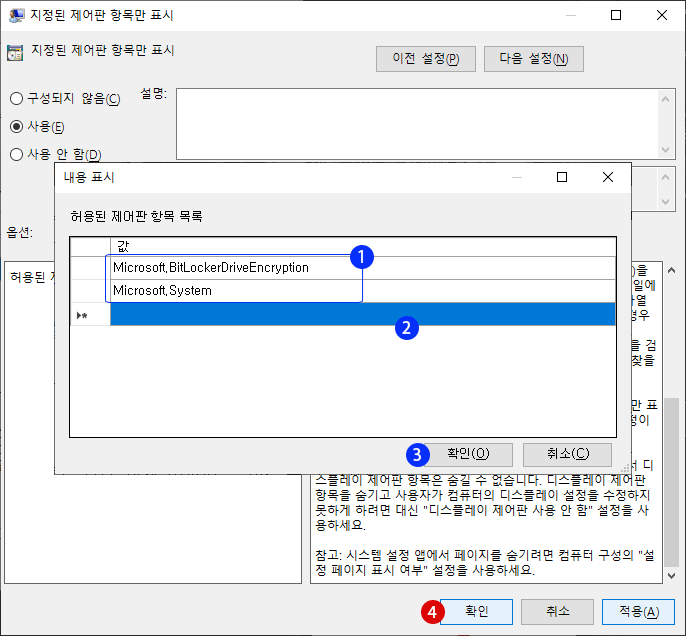Click the 설명: label
This screenshot has height=636, width=686.
(154, 93)
